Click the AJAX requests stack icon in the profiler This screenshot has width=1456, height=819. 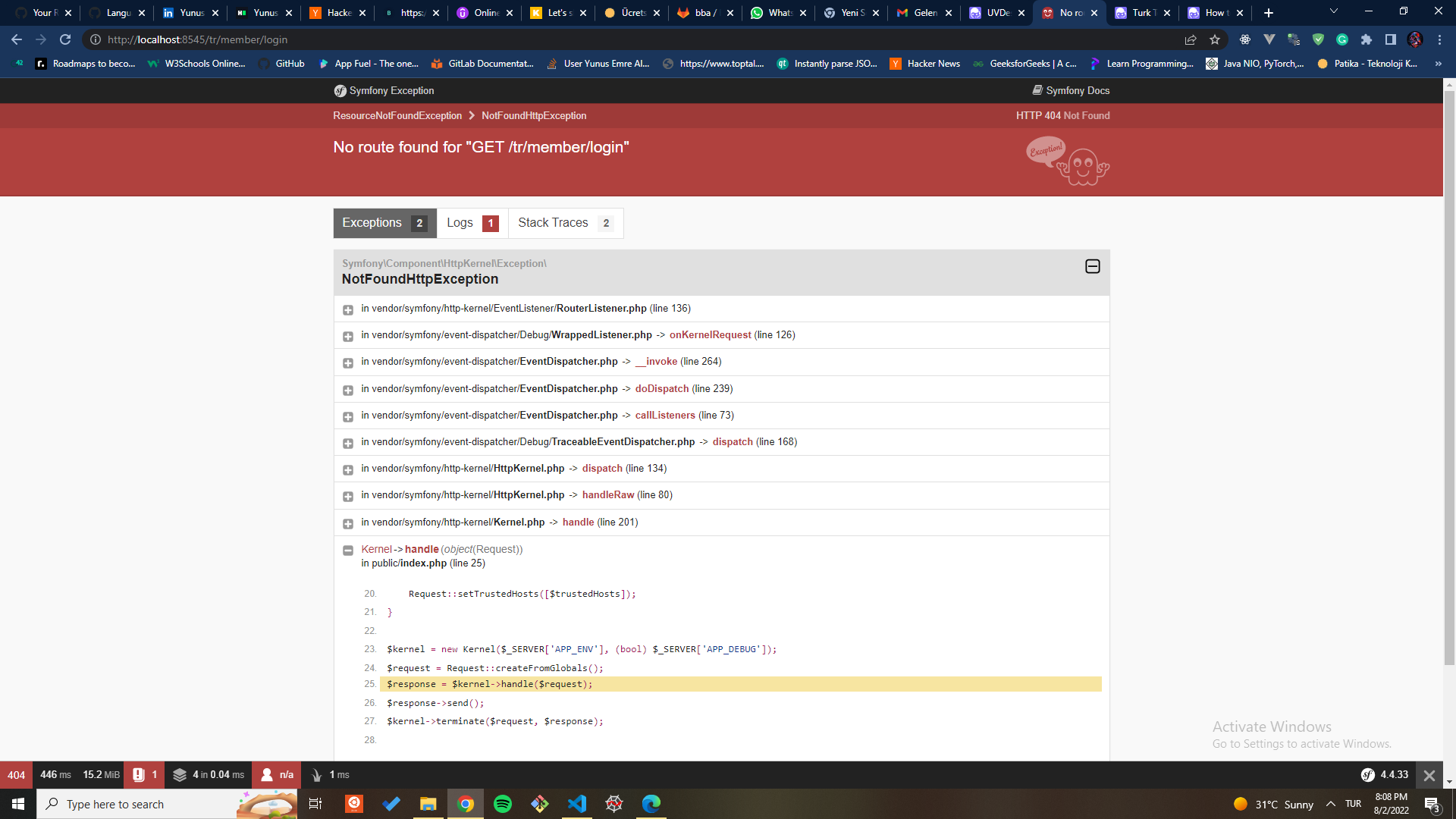pos(180,775)
